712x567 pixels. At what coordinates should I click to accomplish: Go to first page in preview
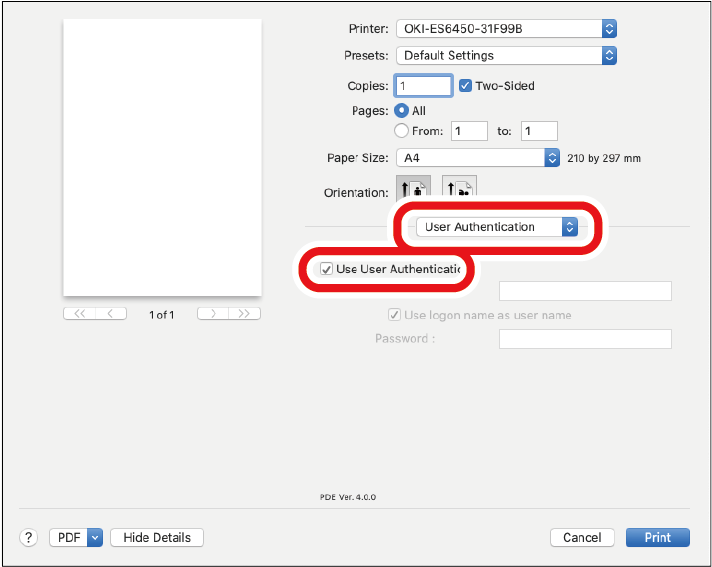click(x=79, y=314)
